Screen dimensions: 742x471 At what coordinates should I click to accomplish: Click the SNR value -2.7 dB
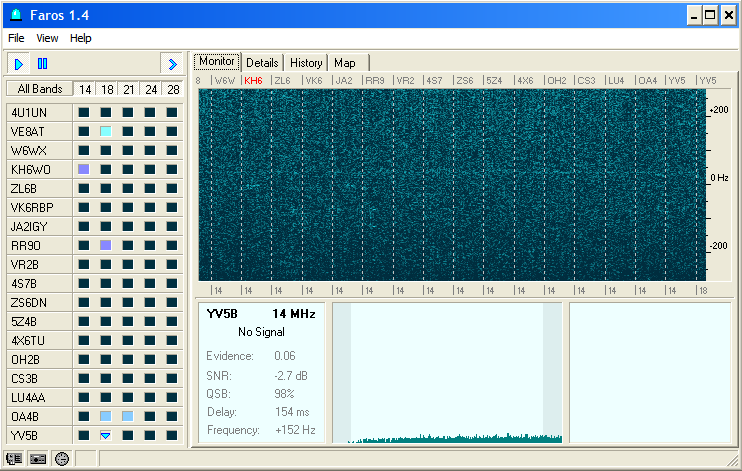tap(291, 376)
